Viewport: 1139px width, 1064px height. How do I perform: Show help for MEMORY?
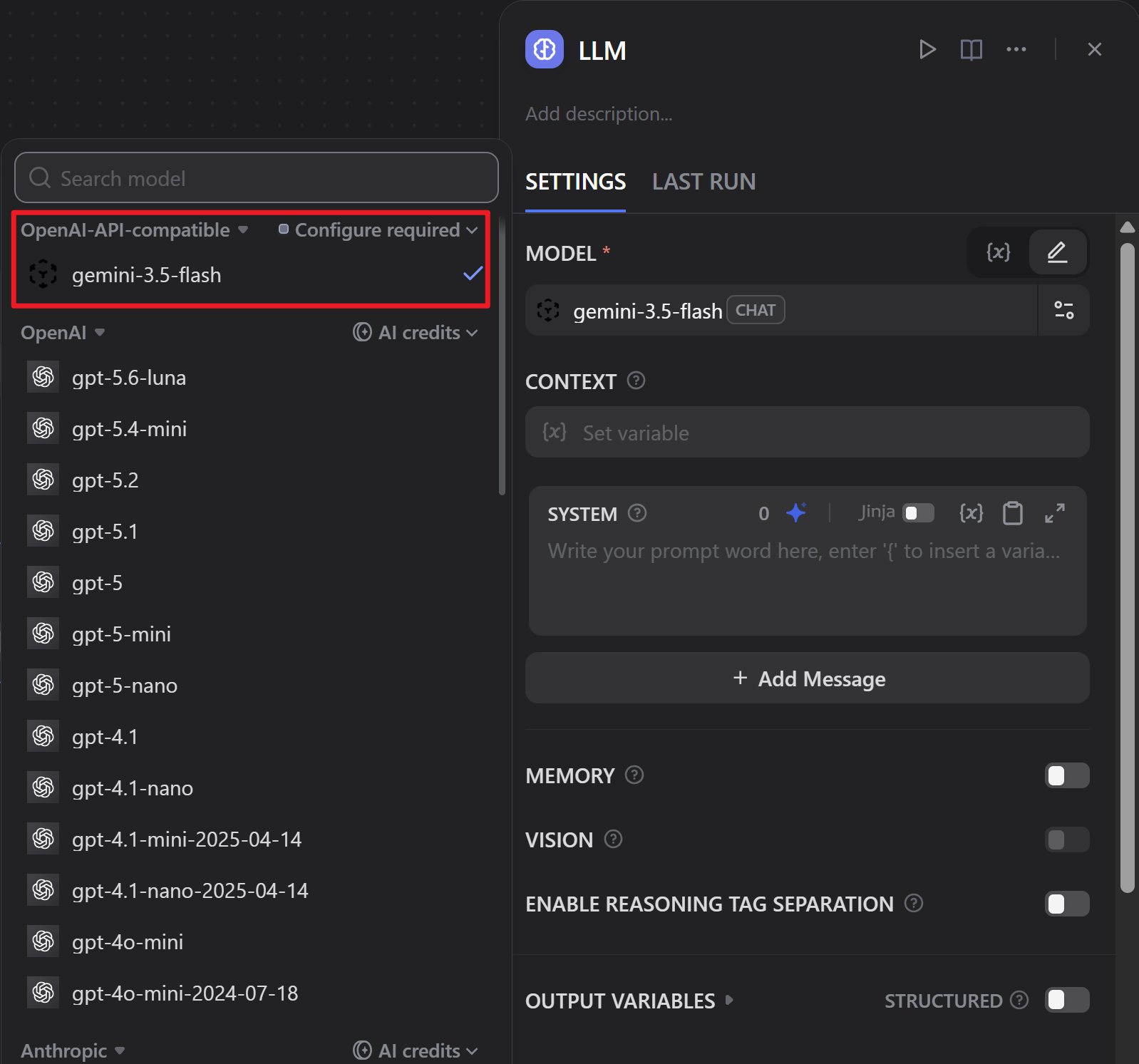tap(634, 775)
